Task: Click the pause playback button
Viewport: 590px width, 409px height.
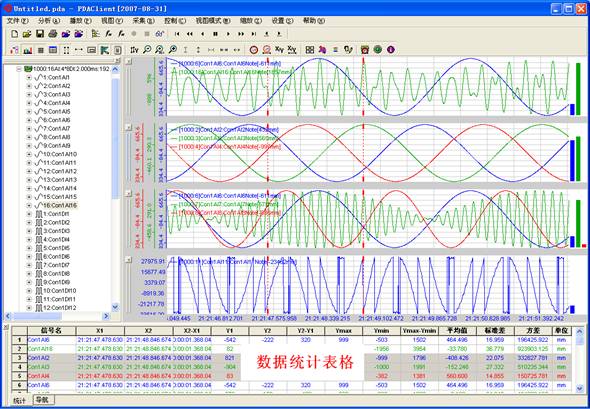Action: coord(216,34)
